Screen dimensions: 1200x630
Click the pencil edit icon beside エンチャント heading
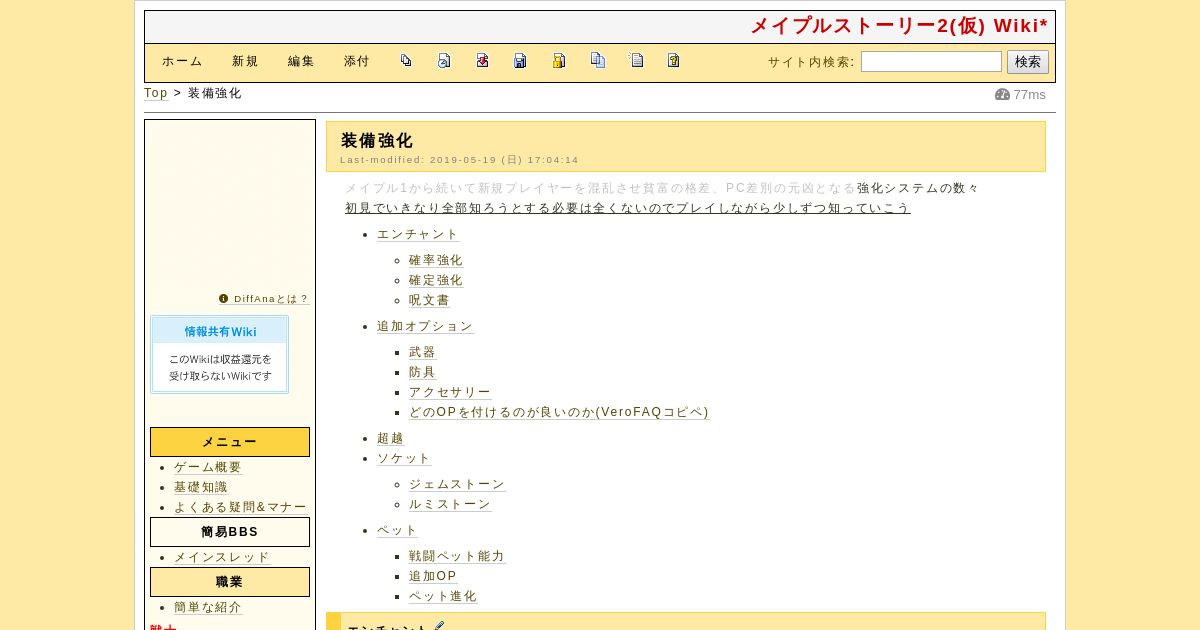click(439, 627)
